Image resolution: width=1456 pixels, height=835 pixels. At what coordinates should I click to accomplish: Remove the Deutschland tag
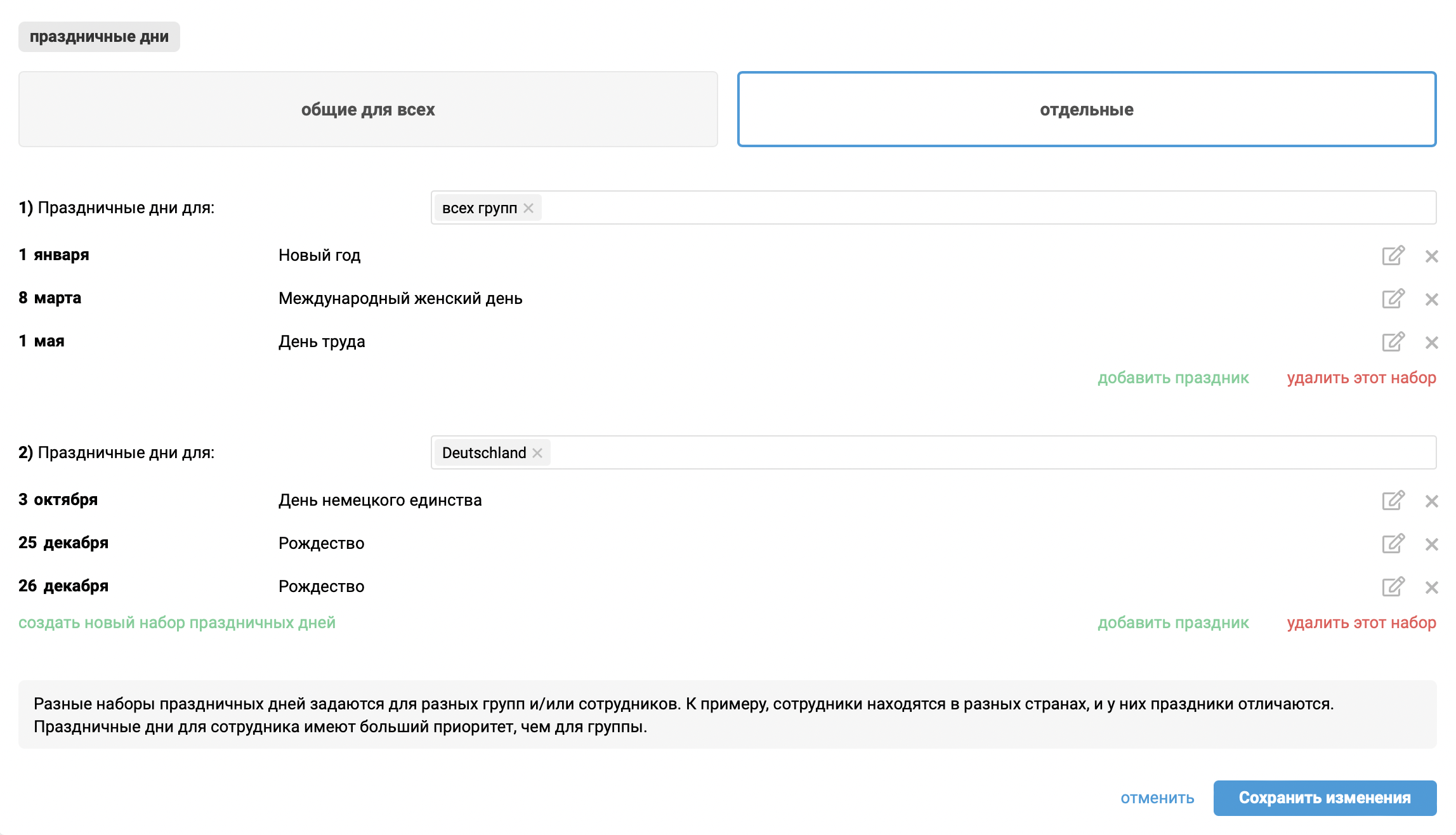coord(537,453)
